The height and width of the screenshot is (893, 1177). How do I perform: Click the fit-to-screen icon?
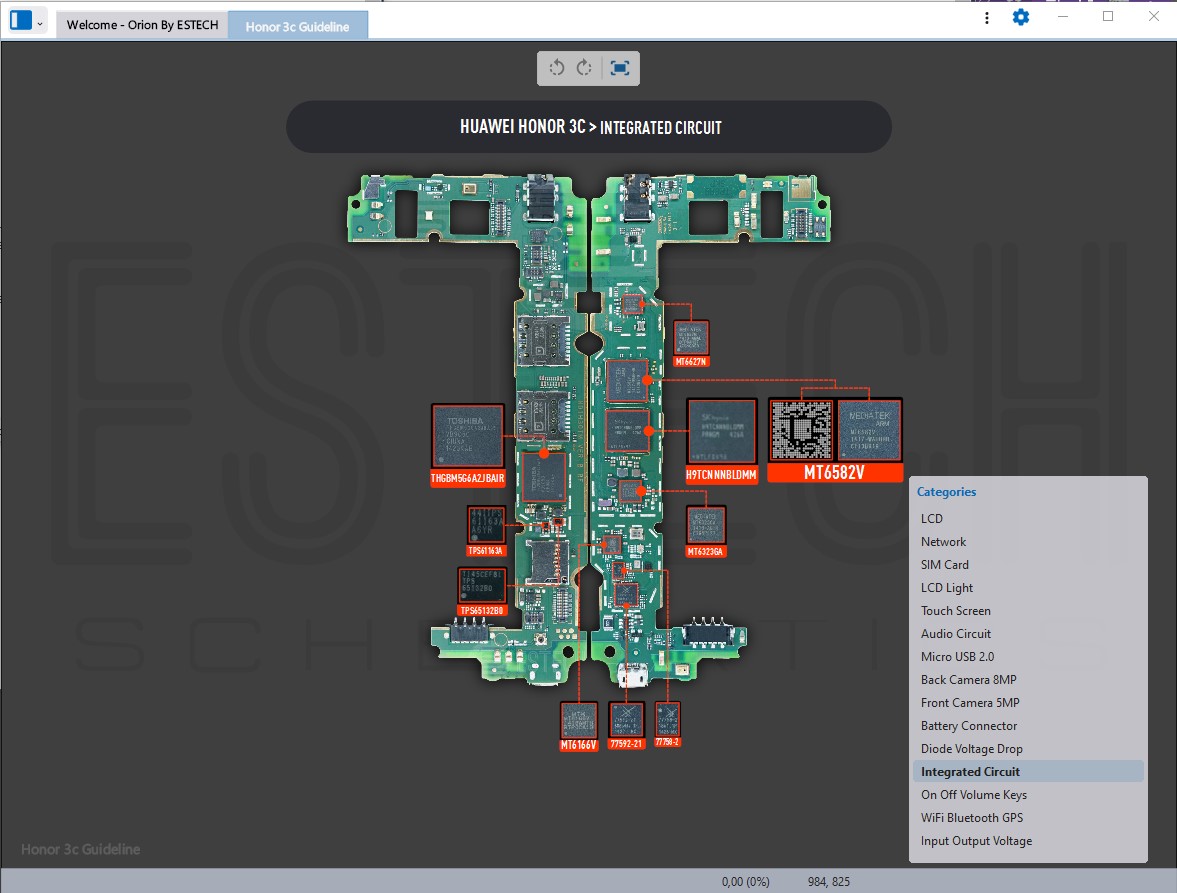(620, 68)
